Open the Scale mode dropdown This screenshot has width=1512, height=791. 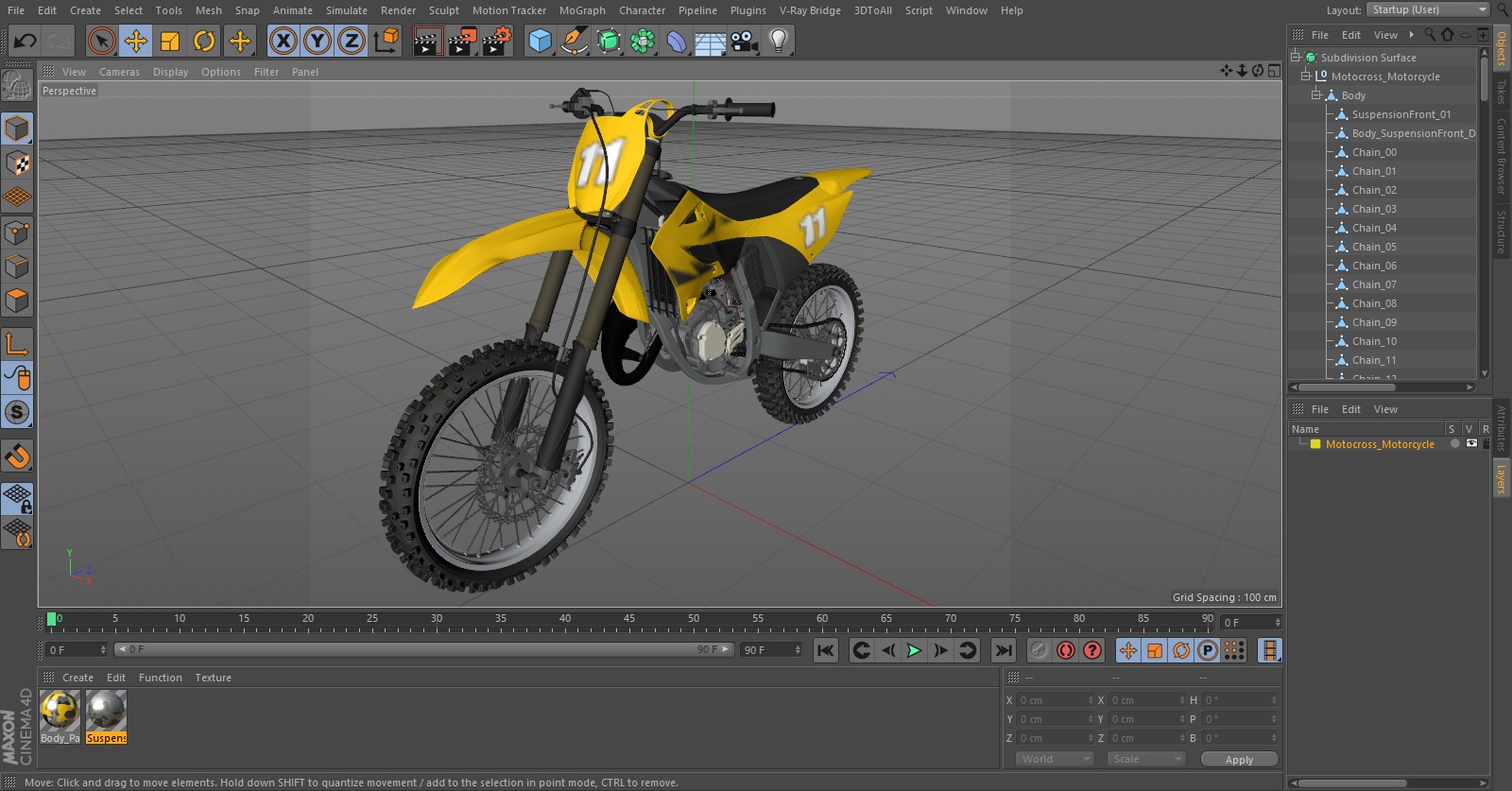coord(1146,759)
